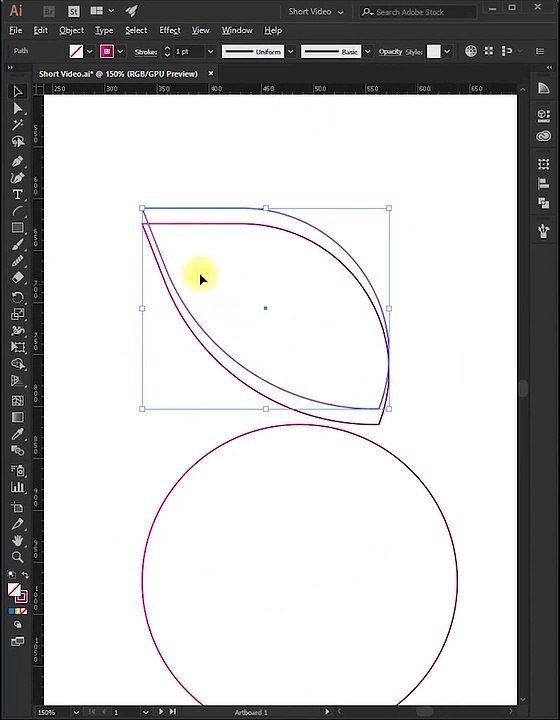The image size is (560, 720).
Task: Open the stroke color dropdown
Action: click(120, 51)
